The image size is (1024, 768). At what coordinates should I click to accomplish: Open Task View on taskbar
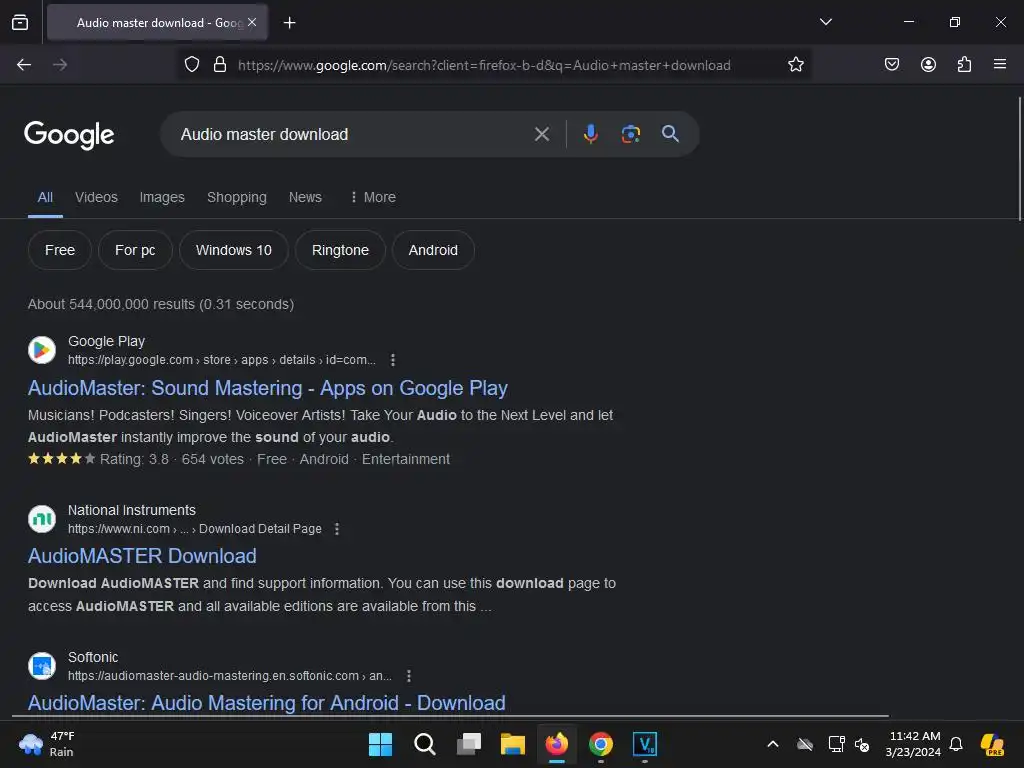[468, 744]
